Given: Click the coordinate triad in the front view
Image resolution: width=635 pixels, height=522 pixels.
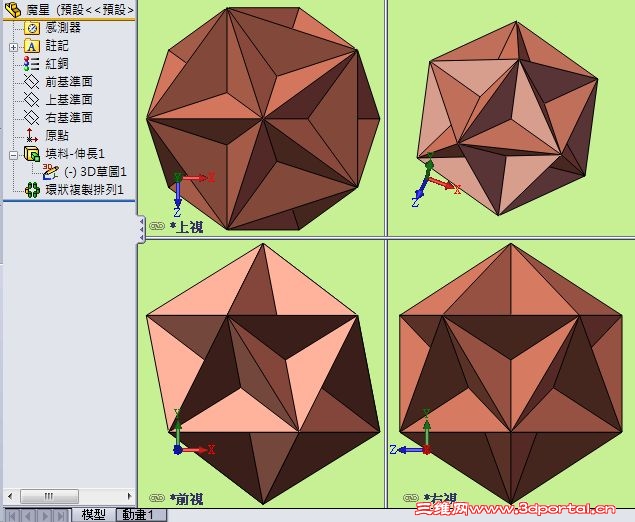Looking at the screenshot, I should click(x=193, y=433).
